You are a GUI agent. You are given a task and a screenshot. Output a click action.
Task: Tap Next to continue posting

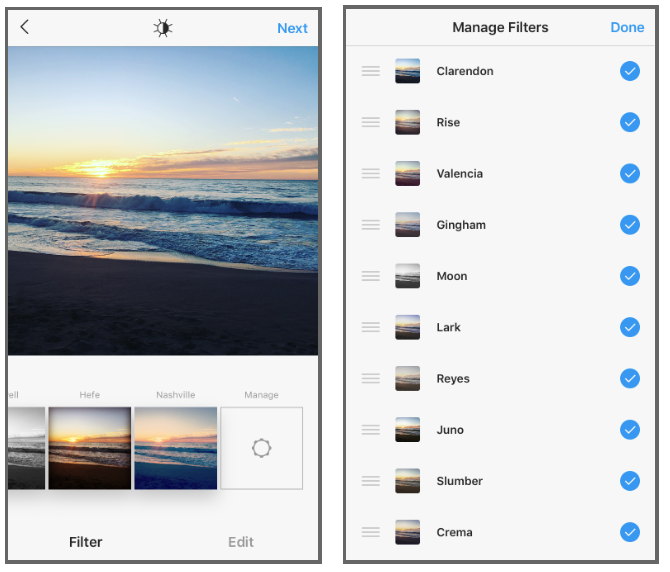coord(292,28)
